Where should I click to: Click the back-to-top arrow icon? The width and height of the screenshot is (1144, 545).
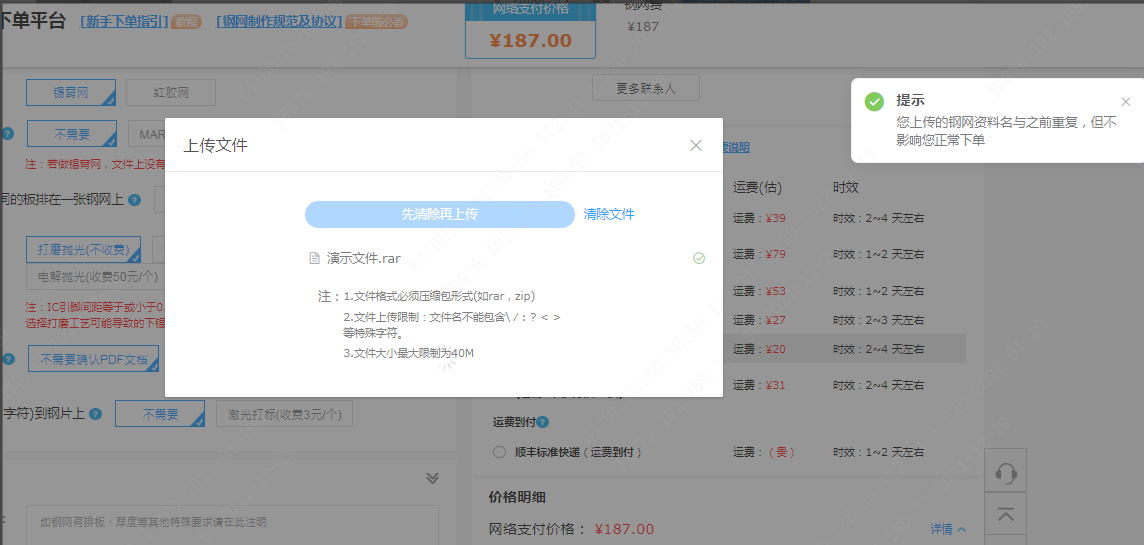point(1006,515)
